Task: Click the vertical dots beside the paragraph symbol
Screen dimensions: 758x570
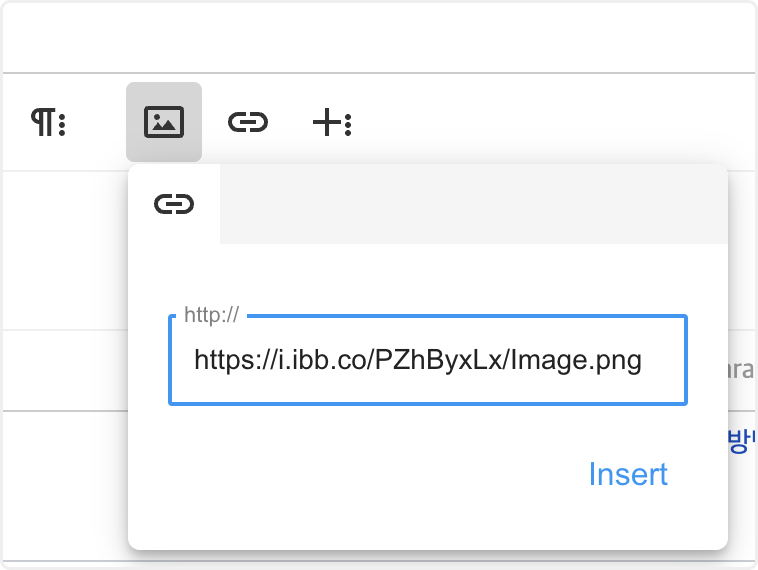Action: tap(62, 124)
